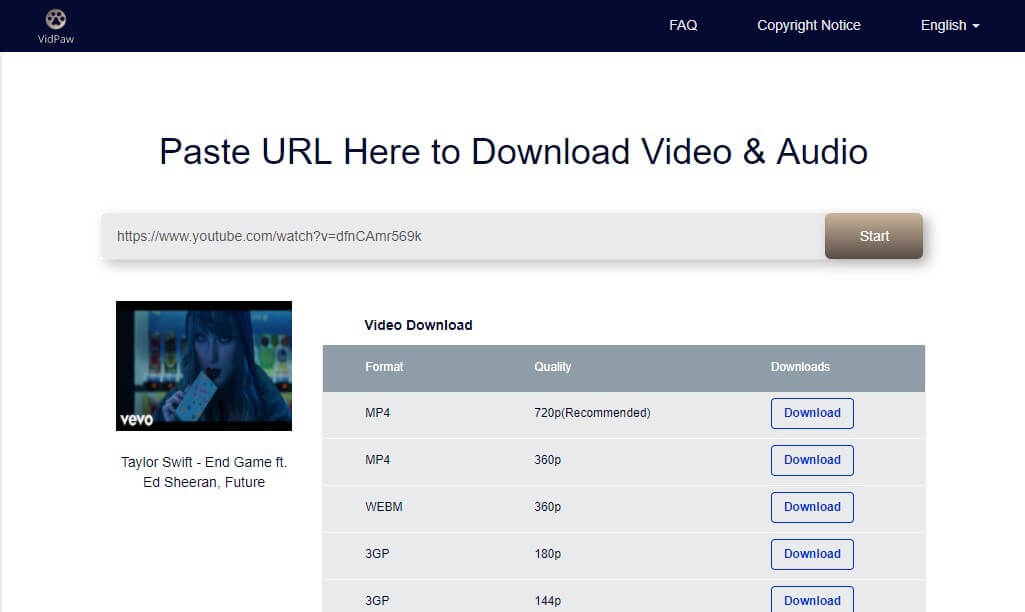Screen dimensions: 1025x612
Task: Open the FAQ page
Action: [682, 26]
